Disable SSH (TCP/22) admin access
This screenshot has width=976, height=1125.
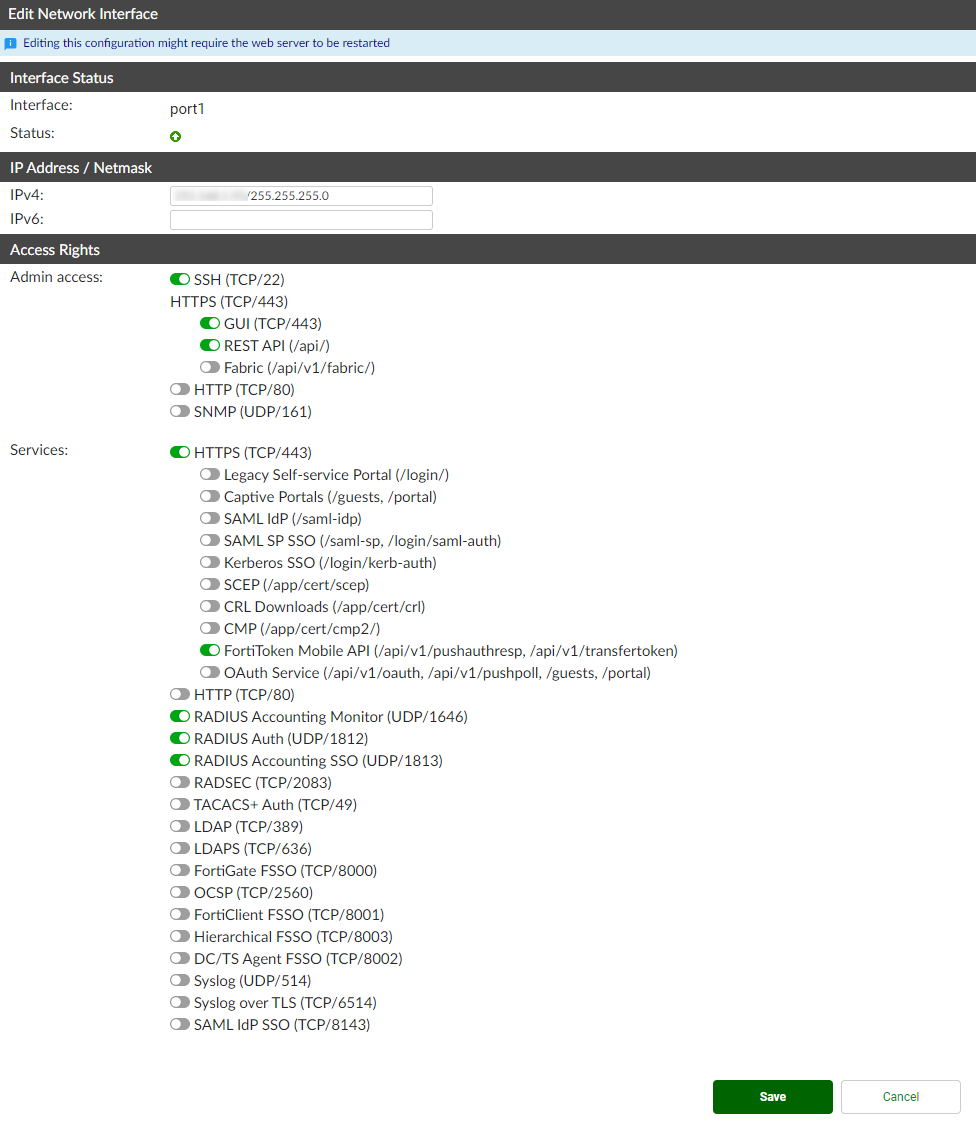[x=179, y=279]
